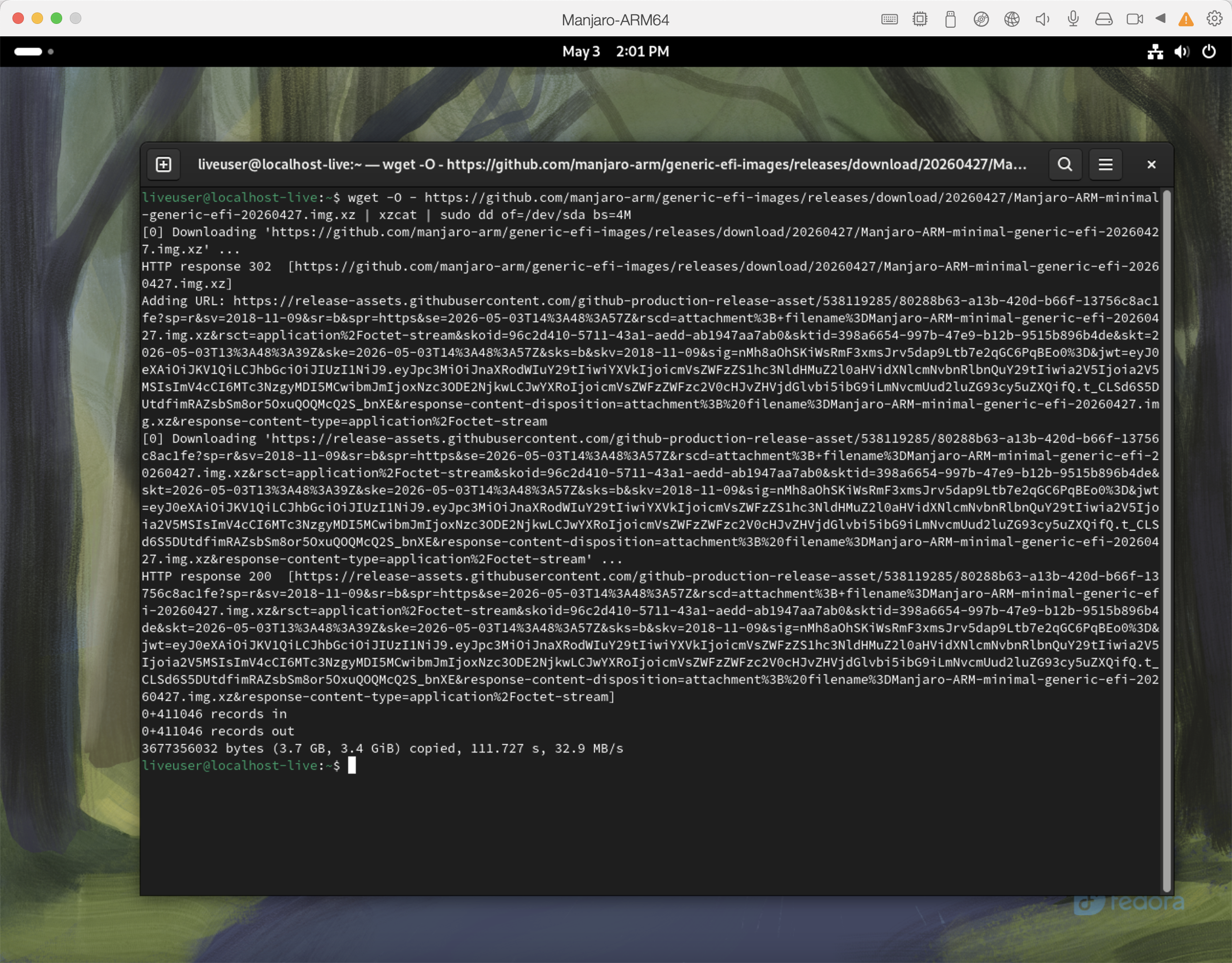The image size is (1232, 963).
Task: Open a new terminal tab
Action: point(164,164)
